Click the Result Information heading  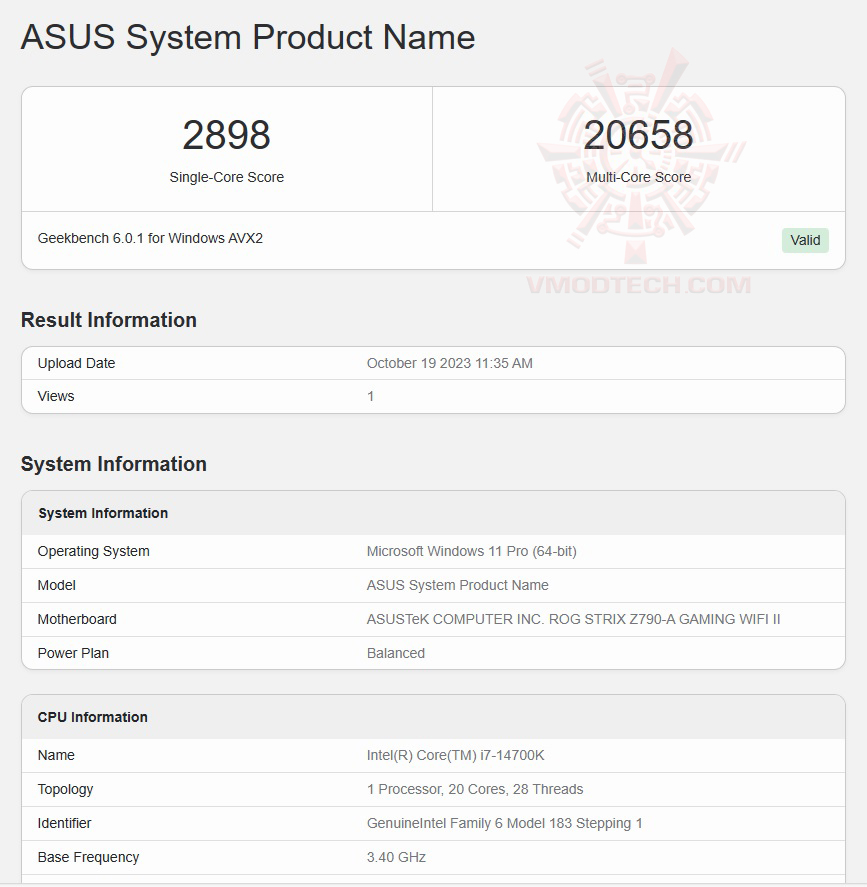click(x=108, y=320)
